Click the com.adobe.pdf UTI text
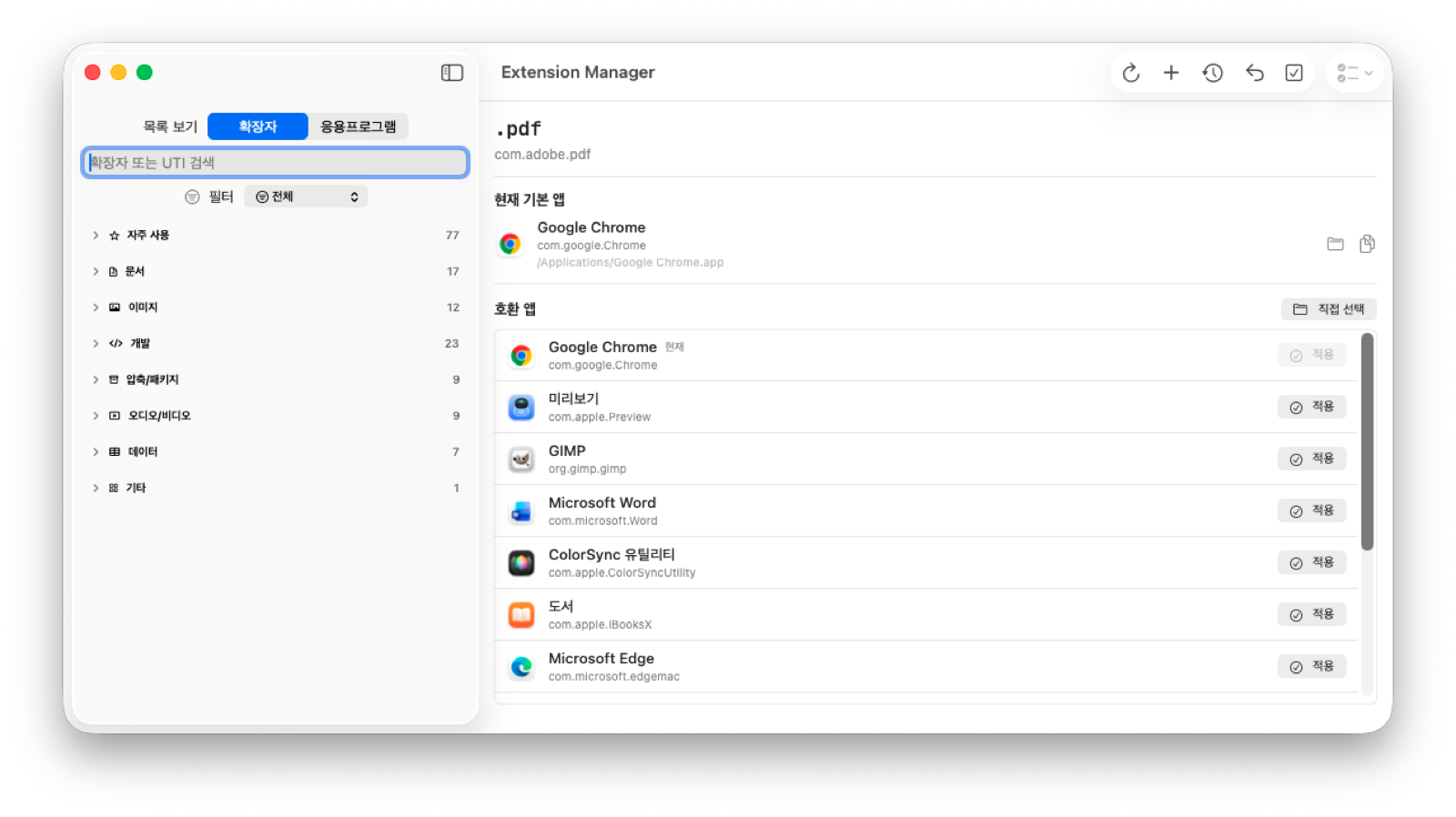 click(x=542, y=155)
